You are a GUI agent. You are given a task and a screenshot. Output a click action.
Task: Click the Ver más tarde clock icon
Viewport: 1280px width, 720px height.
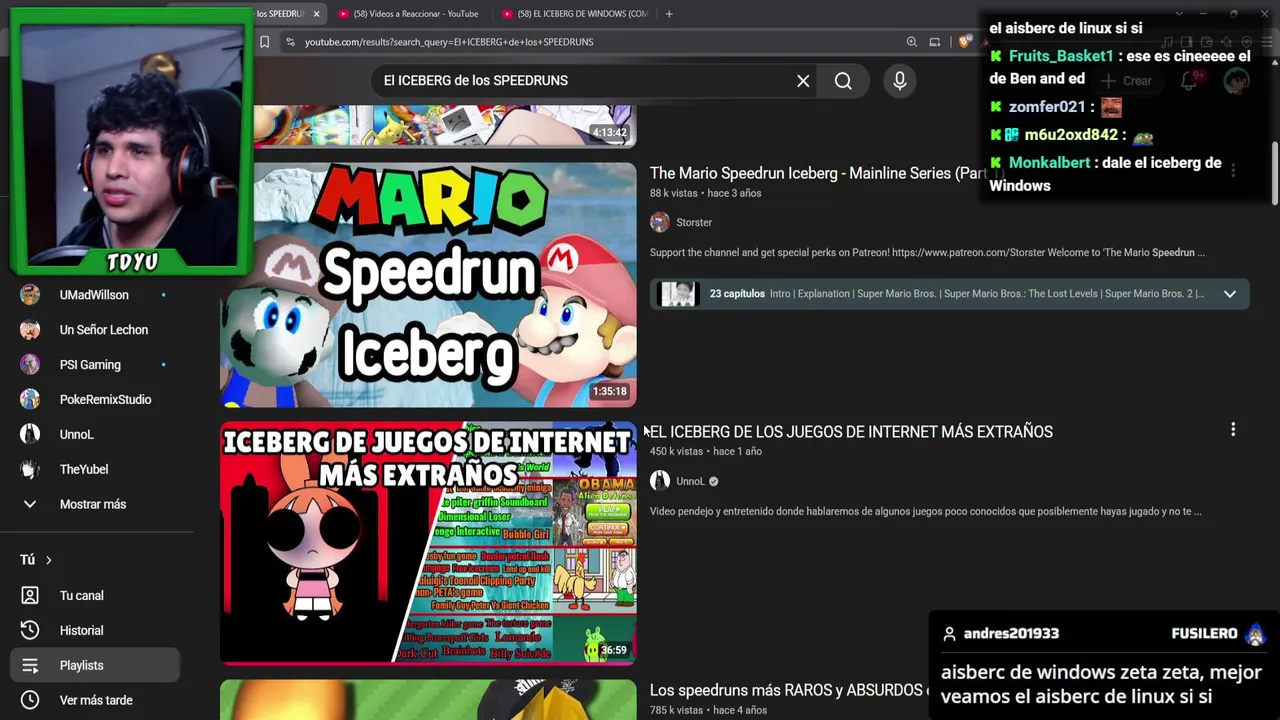tap(30, 701)
